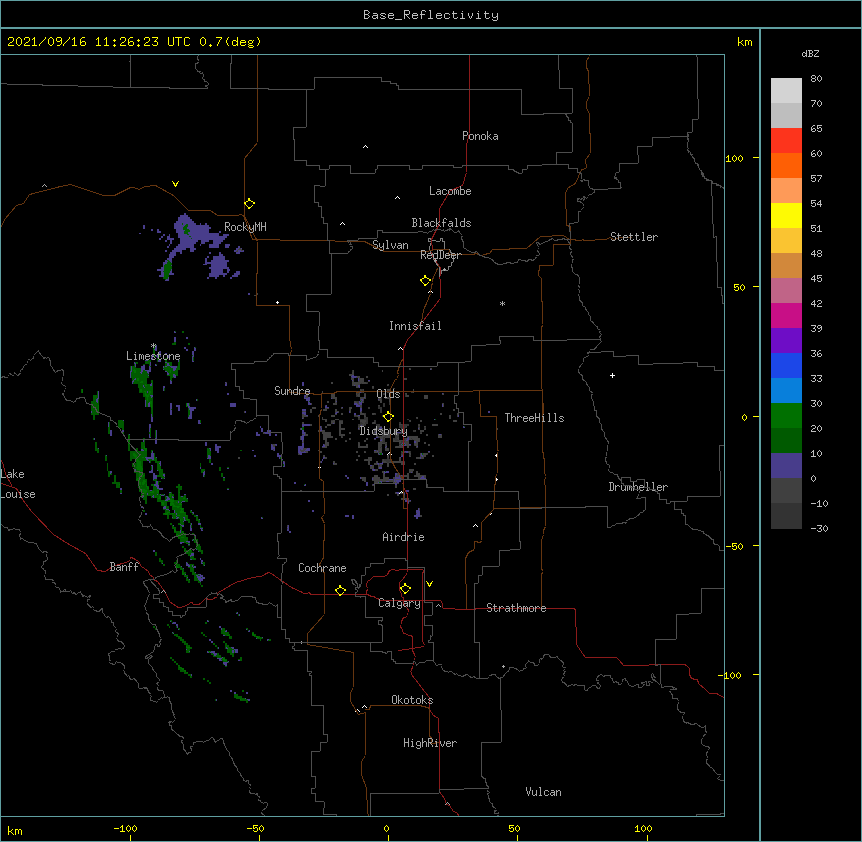This screenshot has height=842, width=862.
Task: Click the -50 tick on the vertical axis
Action: click(x=734, y=546)
